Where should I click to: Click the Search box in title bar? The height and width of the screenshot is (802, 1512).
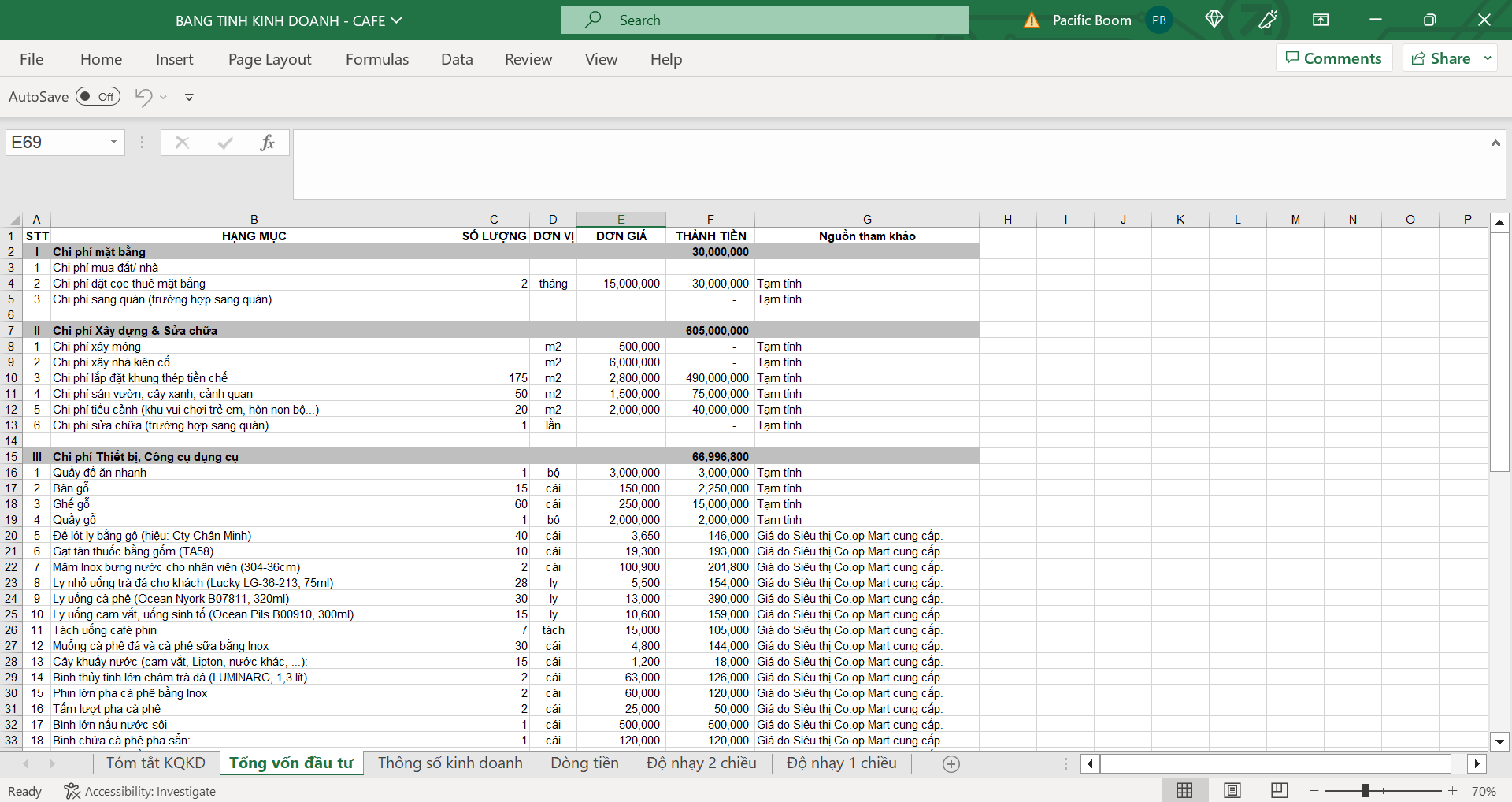pyautogui.click(x=765, y=20)
